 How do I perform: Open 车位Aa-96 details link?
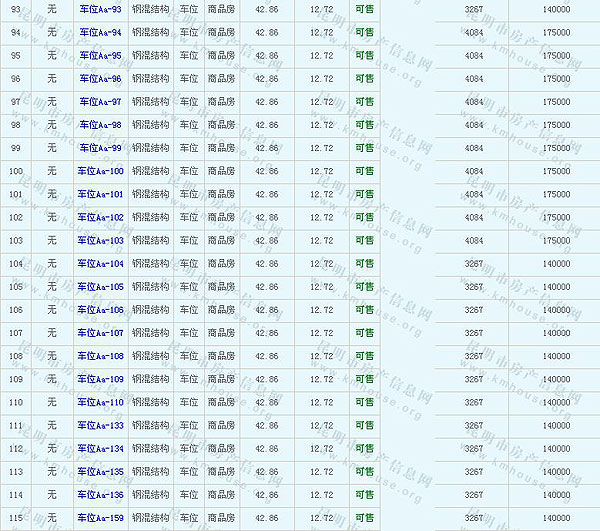[100, 78]
